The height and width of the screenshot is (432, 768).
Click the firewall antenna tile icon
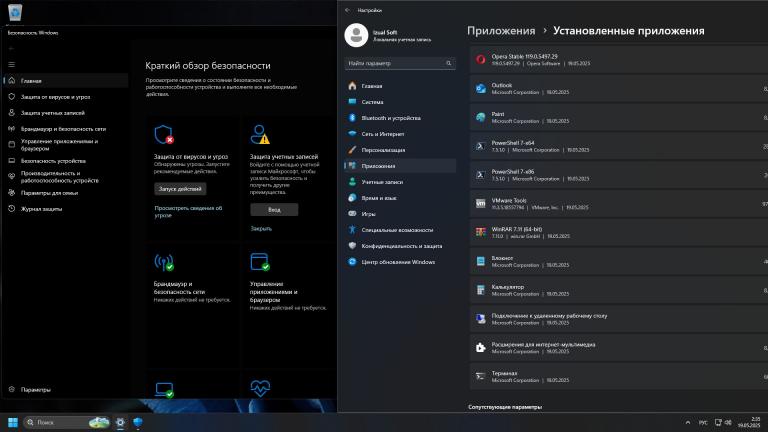point(164,263)
